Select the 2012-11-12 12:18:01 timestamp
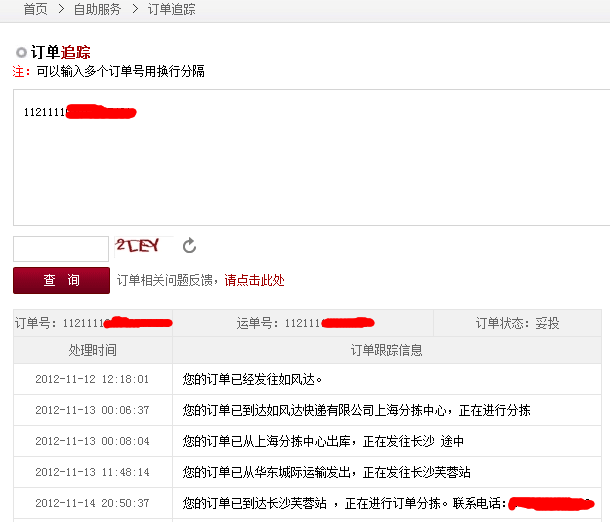 [x=92, y=380]
